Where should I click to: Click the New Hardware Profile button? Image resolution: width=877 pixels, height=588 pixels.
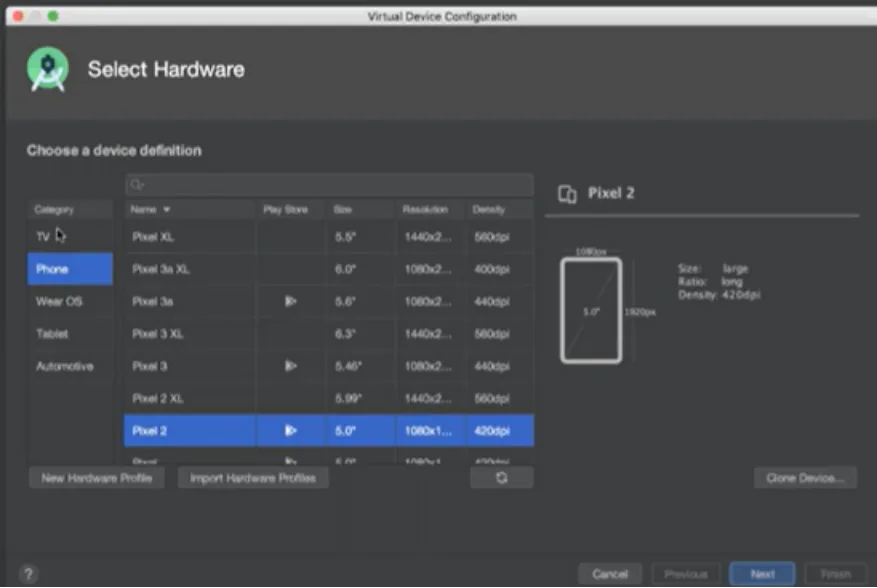coord(97,478)
